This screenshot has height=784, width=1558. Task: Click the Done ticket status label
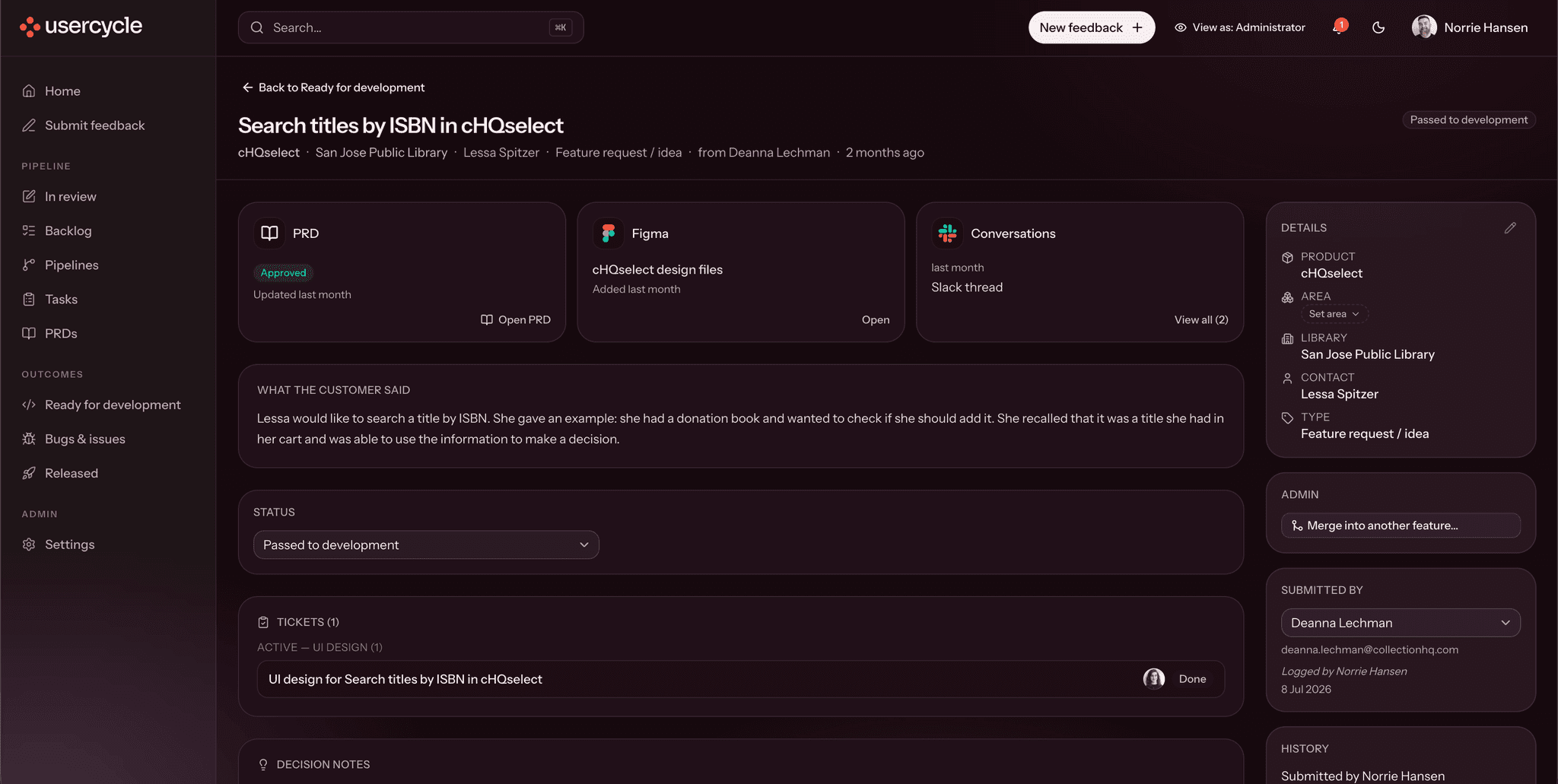click(x=1192, y=679)
